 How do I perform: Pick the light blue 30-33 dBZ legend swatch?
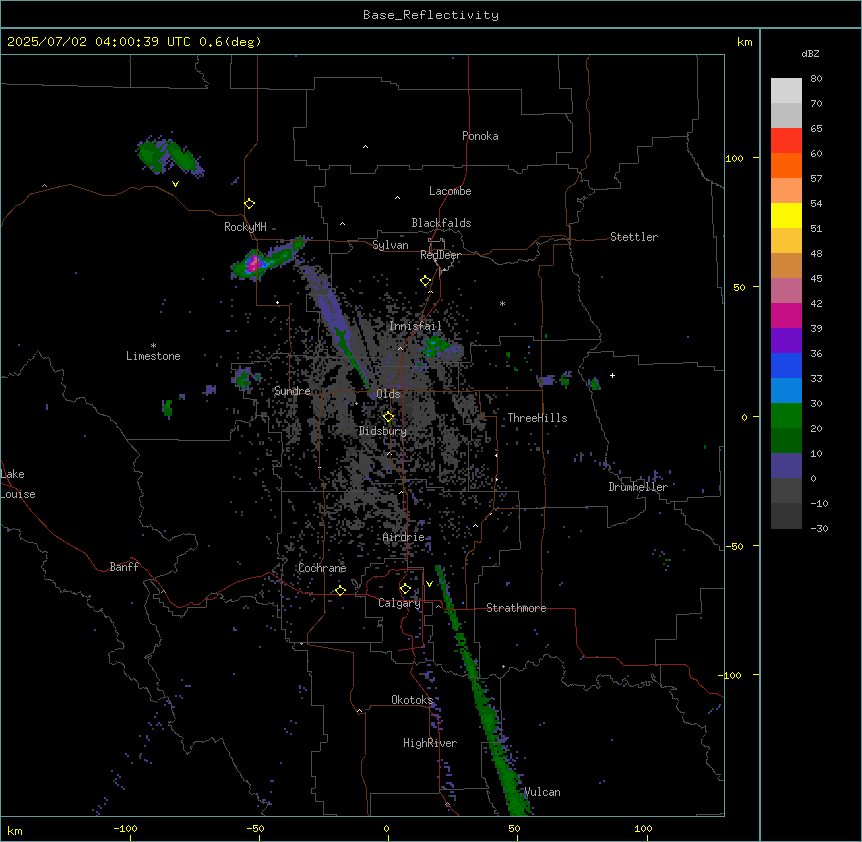tap(786, 391)
